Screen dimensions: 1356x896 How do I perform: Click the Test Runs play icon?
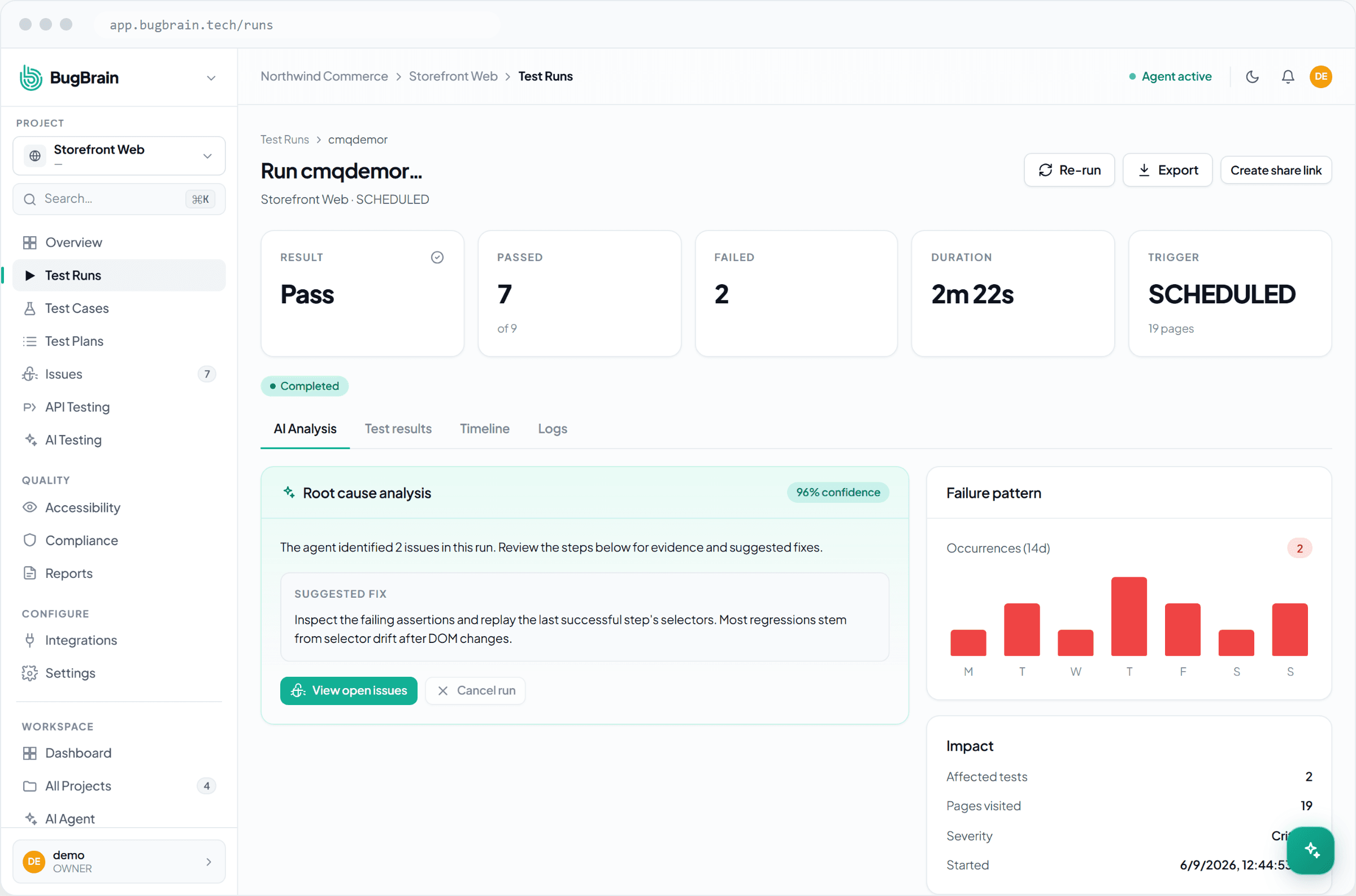pos(30,276)
